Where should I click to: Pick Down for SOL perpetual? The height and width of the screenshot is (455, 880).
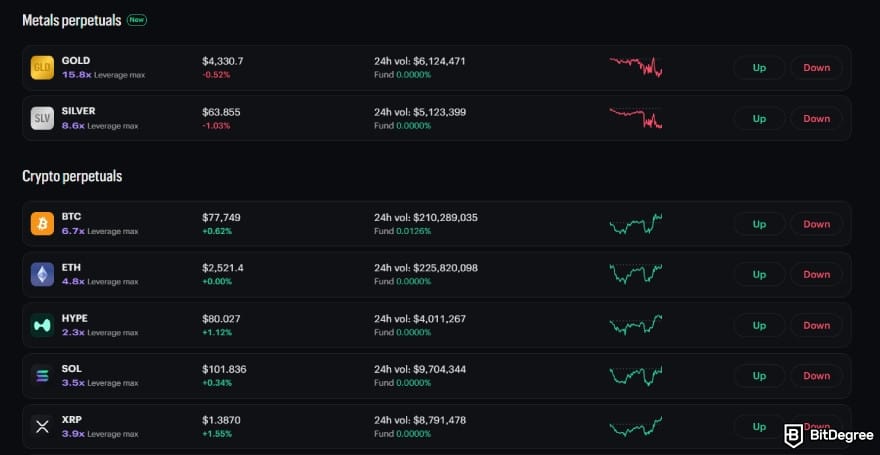pyautogui.click(x=816, y=376)
